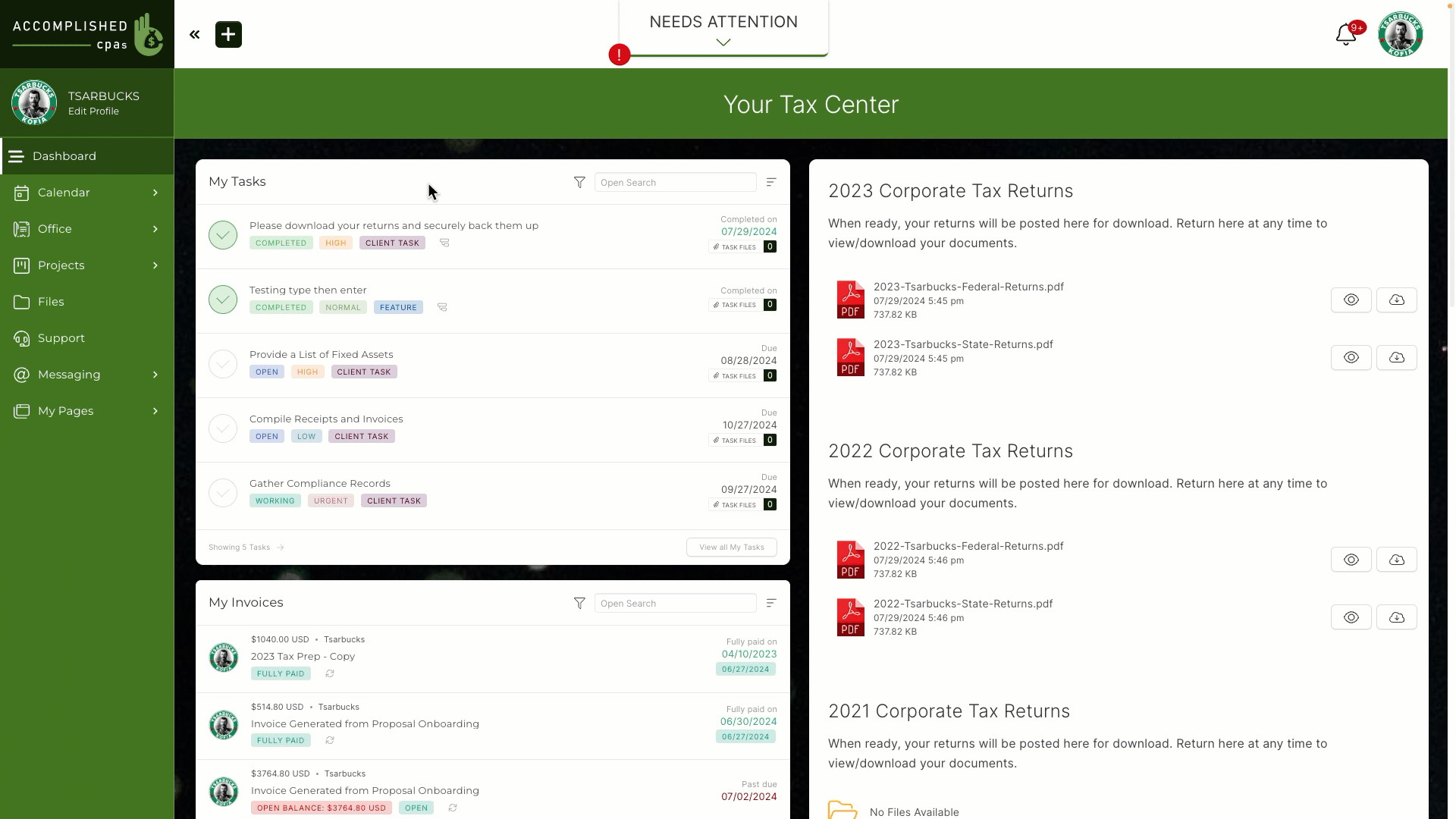This screenshot has width=1456, height=819.
Task: Toggle complete on Compile Receipts task
Action: 223,428
